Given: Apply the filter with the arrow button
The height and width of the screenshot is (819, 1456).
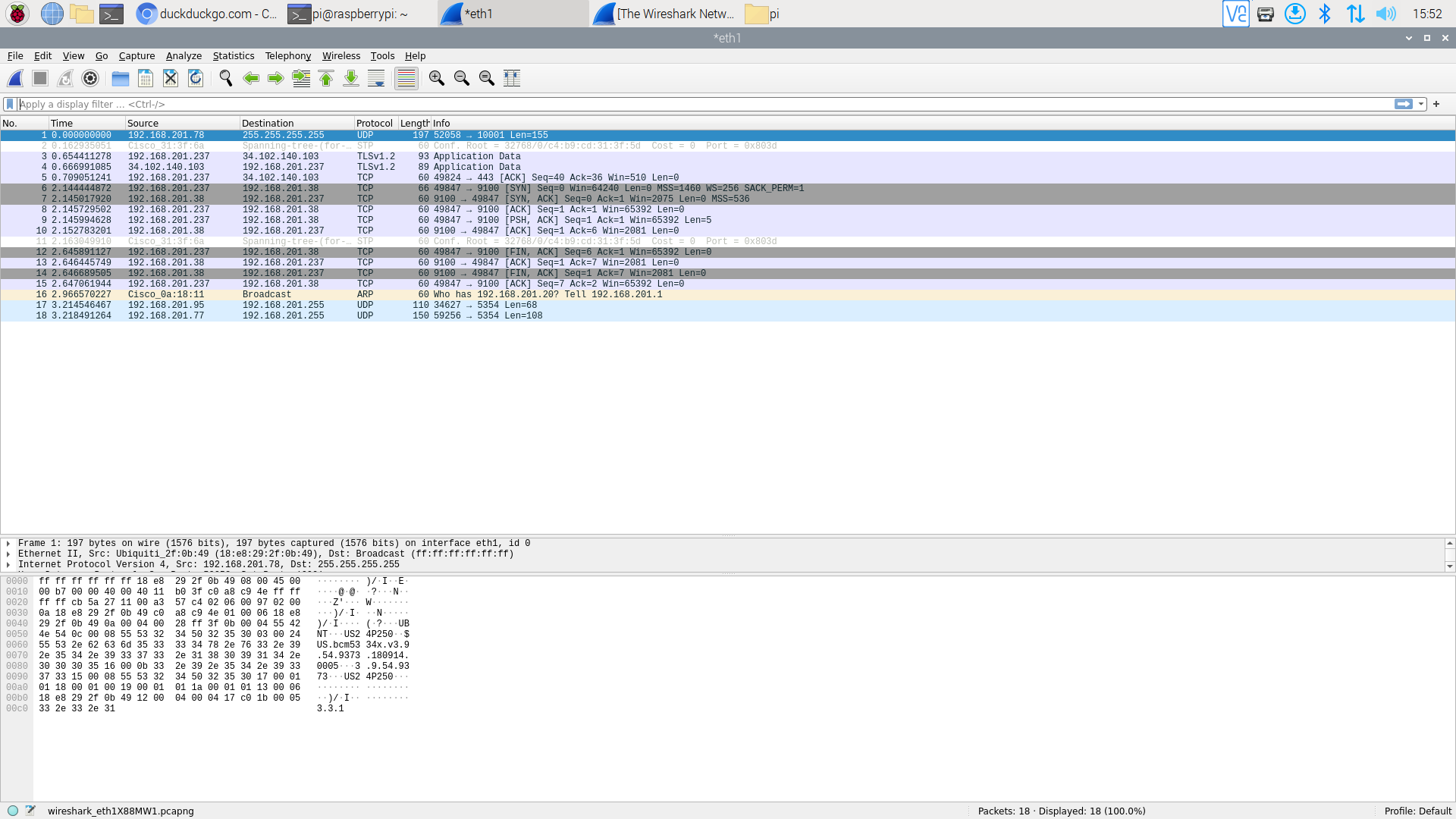Looking at the screenshot, I should coord(1404,104).
